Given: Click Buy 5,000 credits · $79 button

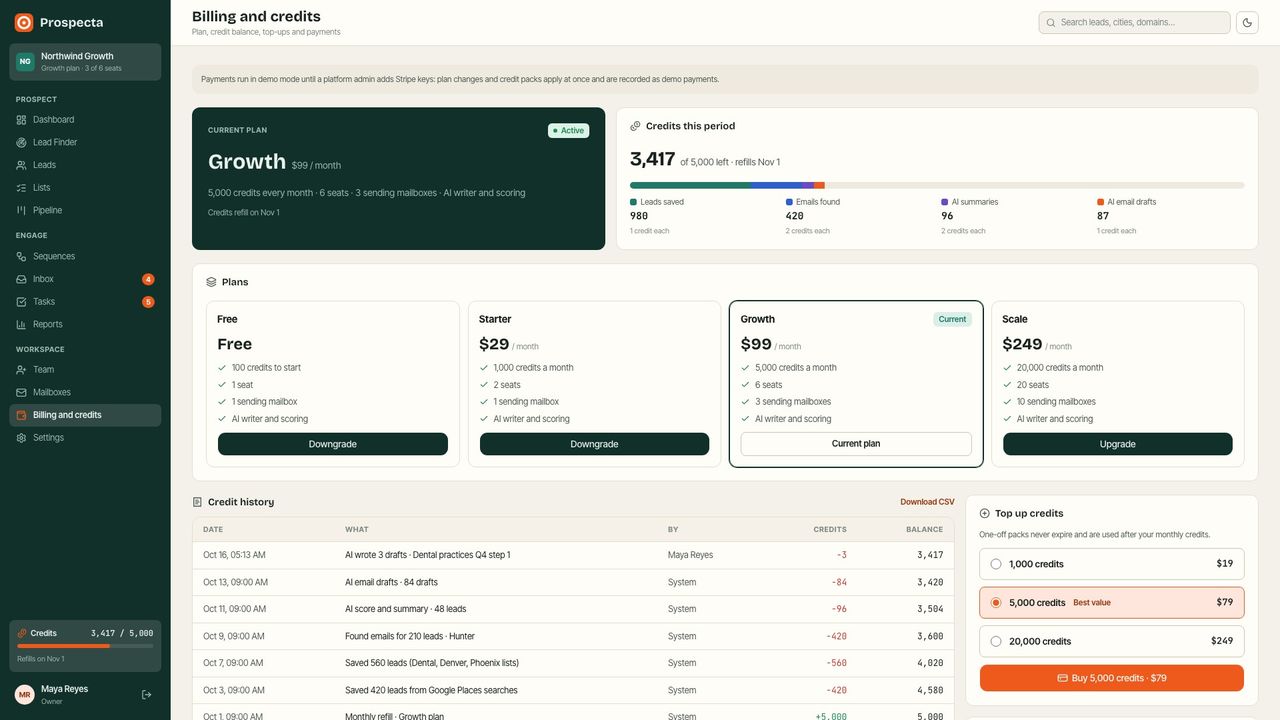Looking at the screenshot, I should pos(1112,678).
